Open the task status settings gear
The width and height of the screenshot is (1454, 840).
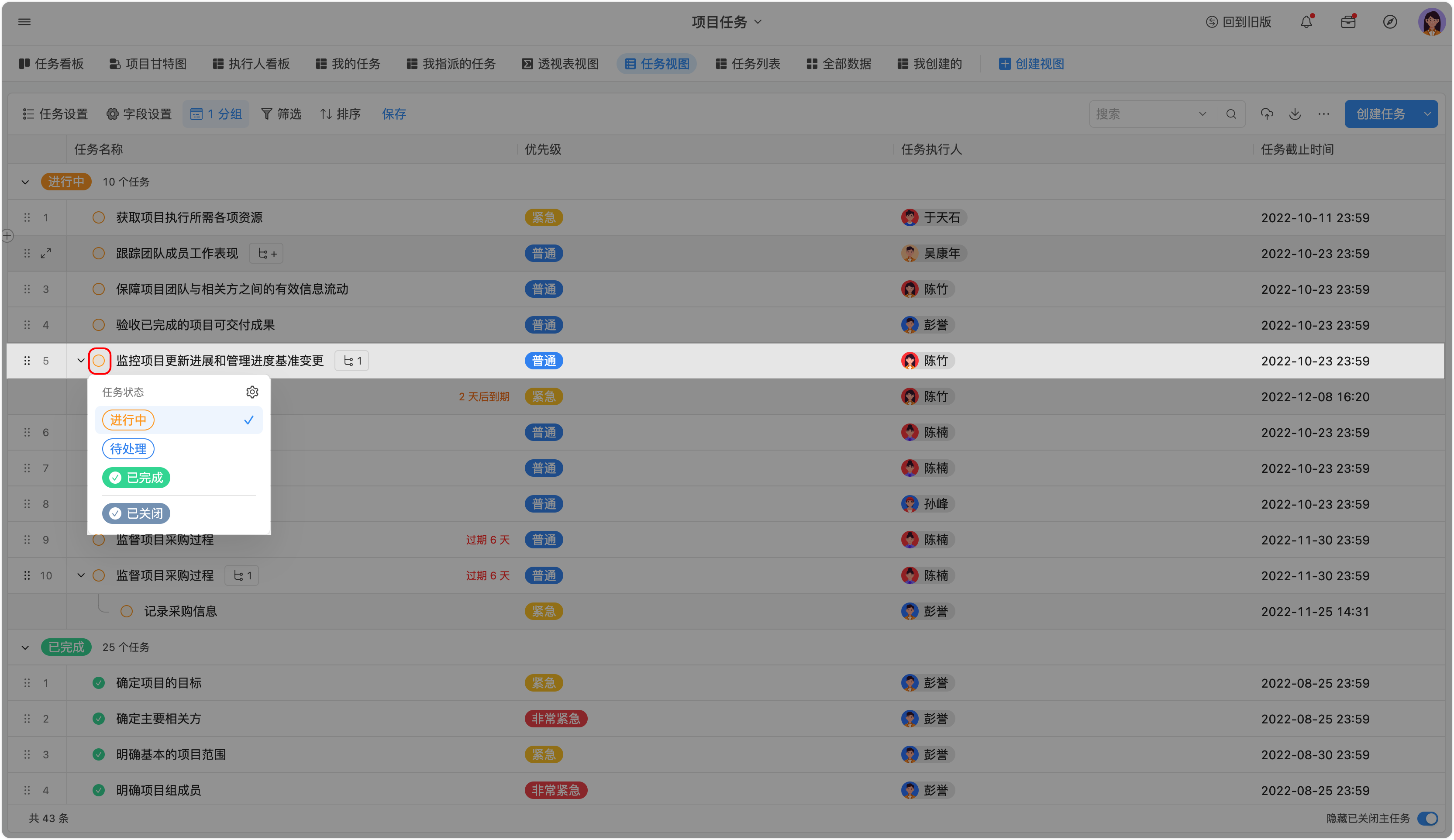pos(252,392)
